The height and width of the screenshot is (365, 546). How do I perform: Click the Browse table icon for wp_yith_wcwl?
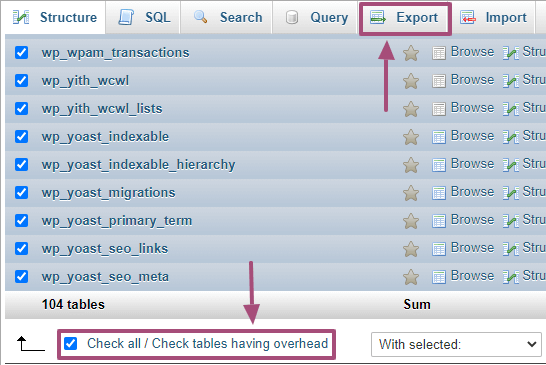439,81
